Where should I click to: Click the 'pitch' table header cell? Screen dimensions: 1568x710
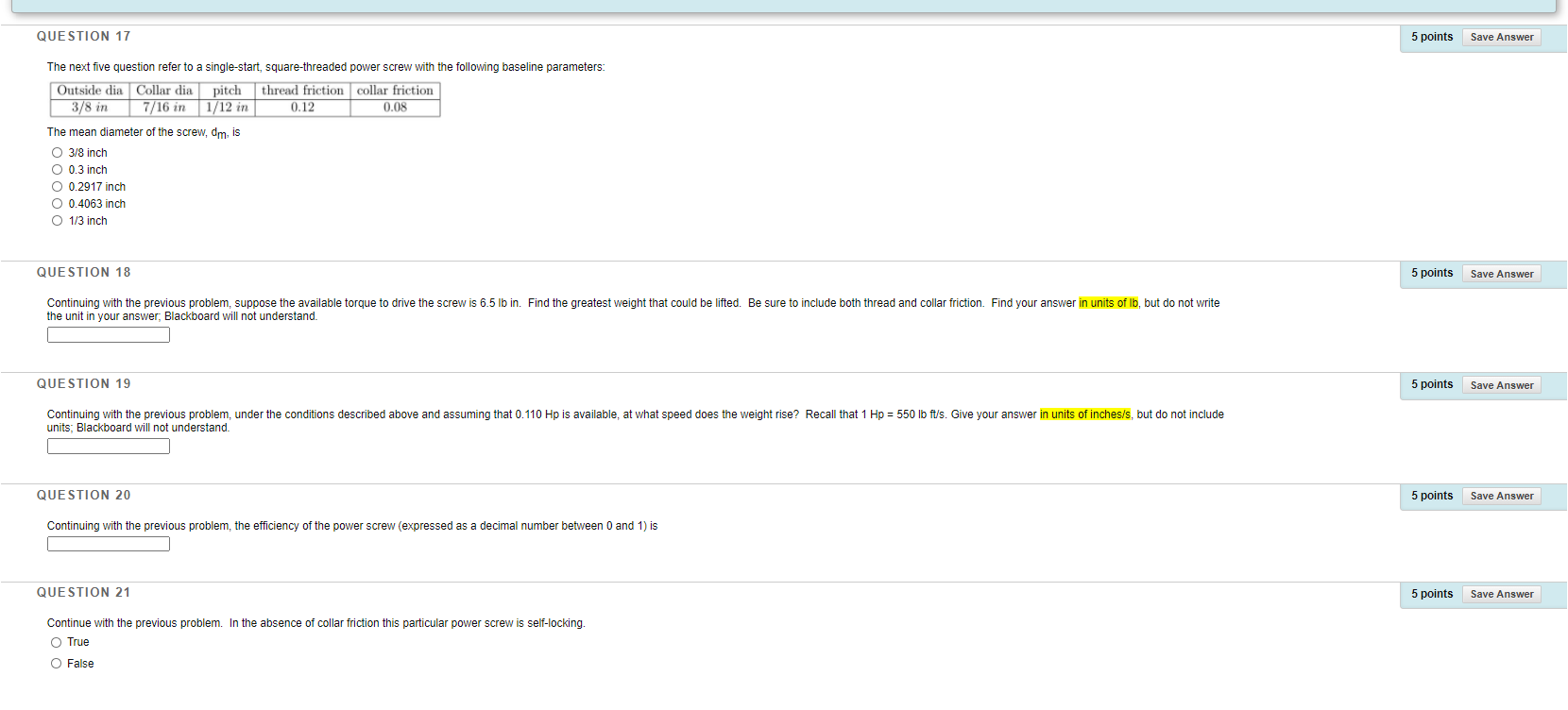pyautogui.click(x=227, y=91)
